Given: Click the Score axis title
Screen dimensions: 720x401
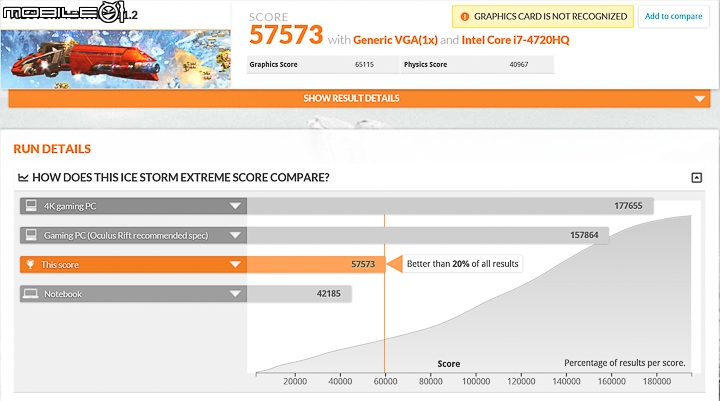Looking at the screenshot, I should [x=449, y=364].
